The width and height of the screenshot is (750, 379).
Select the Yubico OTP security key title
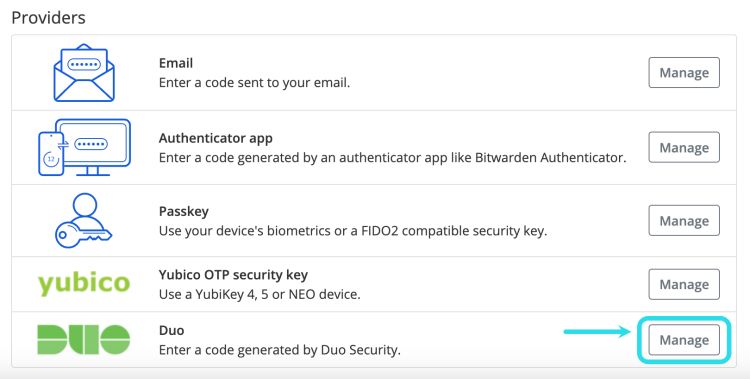coord(233,275)
